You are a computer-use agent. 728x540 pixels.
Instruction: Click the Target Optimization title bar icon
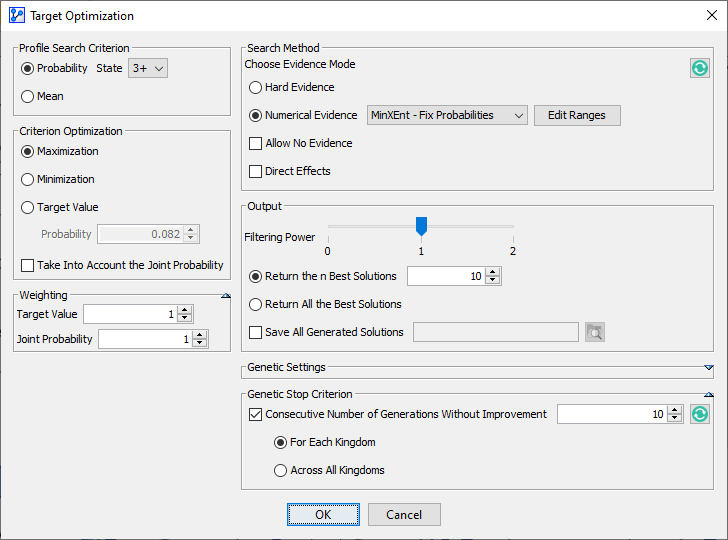tap(17, 15)
